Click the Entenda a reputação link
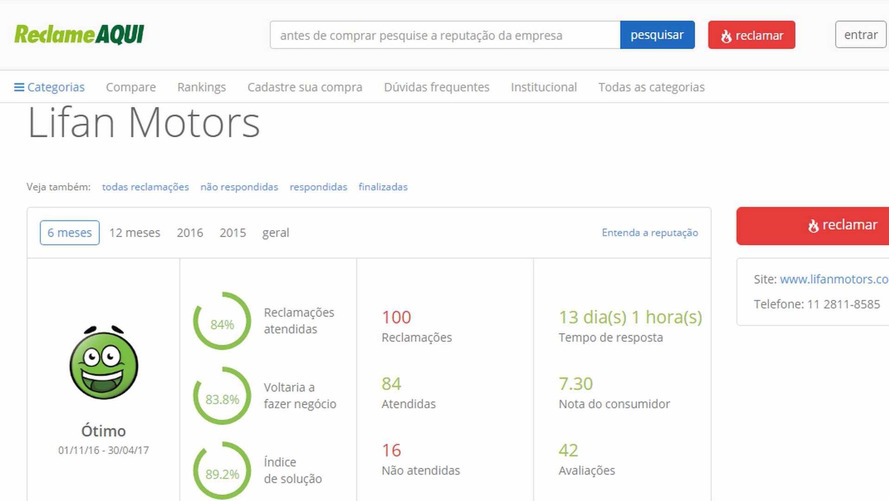889x501 pixels. 650,233
